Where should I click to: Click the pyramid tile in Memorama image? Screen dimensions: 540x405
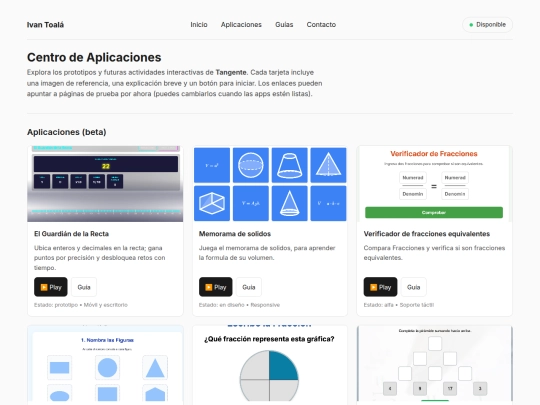click(x=328, y=165)
